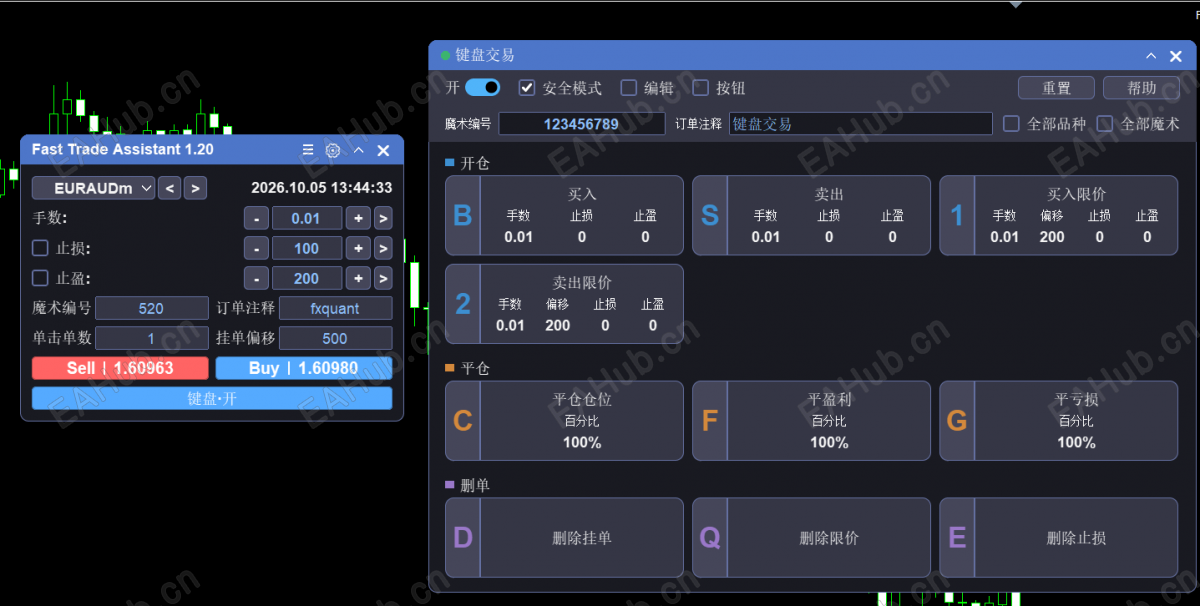The image size is (1200, 606).
Task: Expand 止盈 options with > arrow
Action: 383,278
